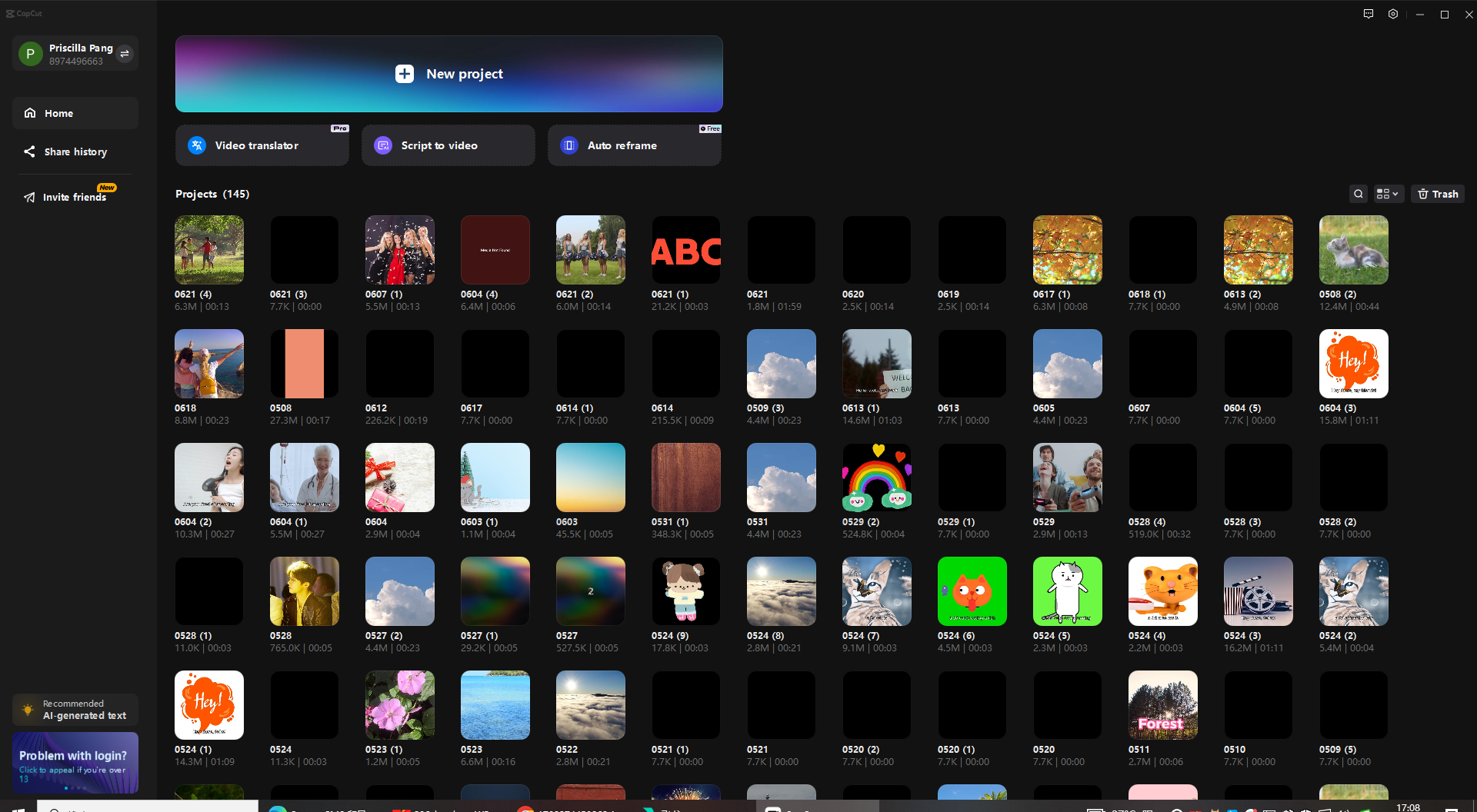Open project 0523 ocean thumbnail
Image resolution: width=1477 pixels, height=812 pixels.
click(495, 705)
